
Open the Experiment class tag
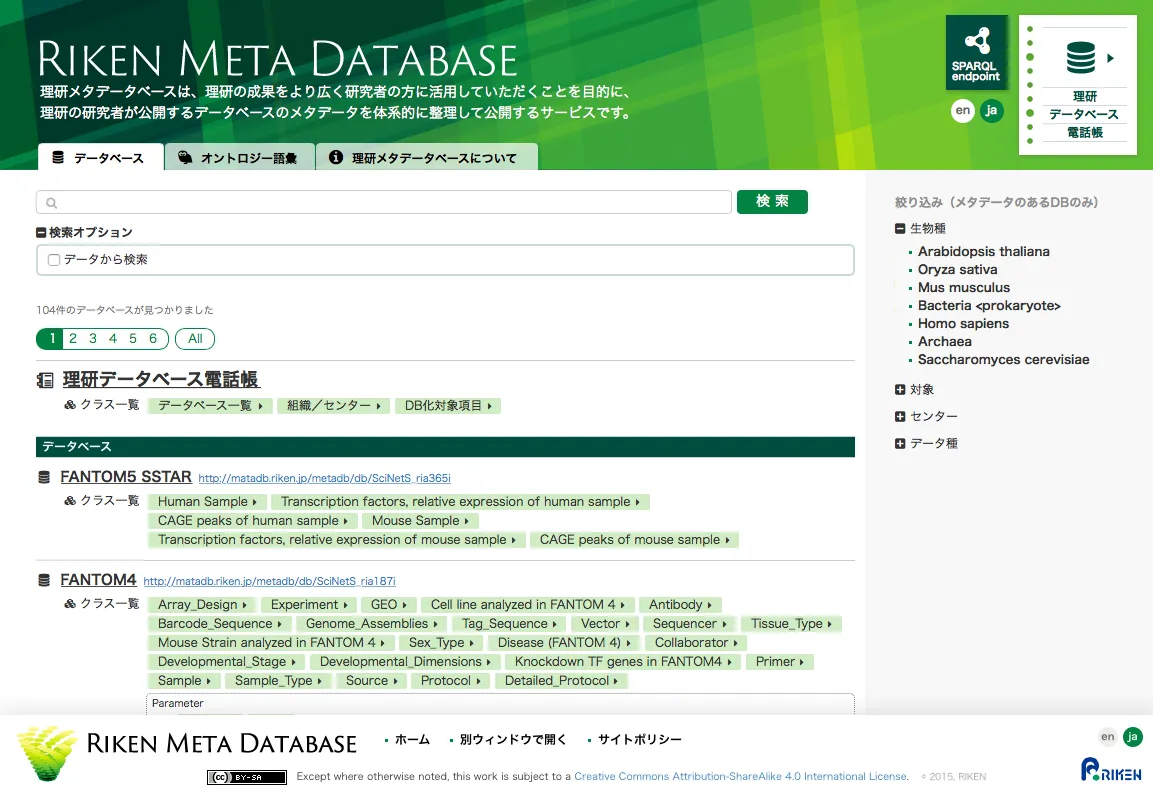click(309, 605)
